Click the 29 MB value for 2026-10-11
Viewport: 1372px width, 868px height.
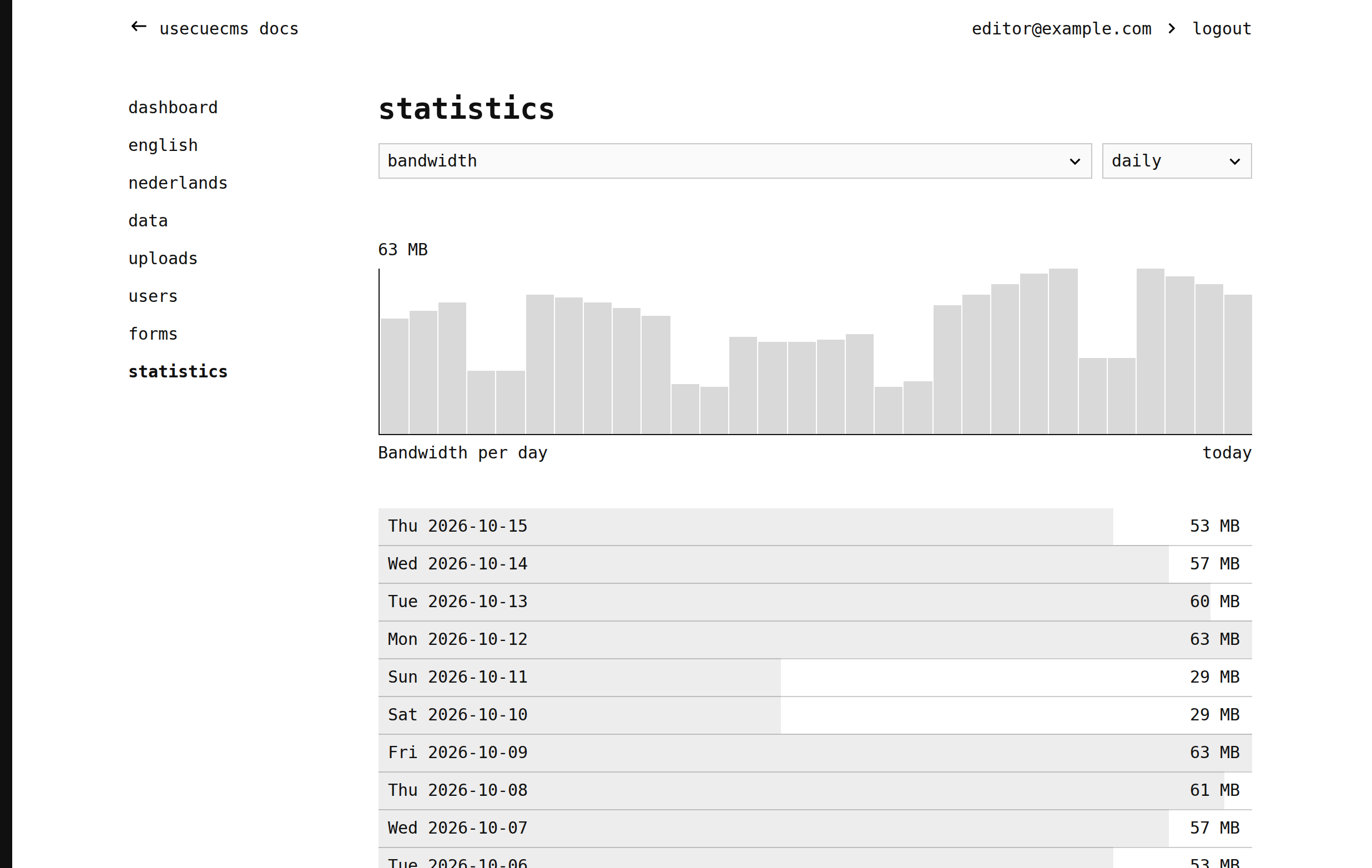tap(1215, 677)
